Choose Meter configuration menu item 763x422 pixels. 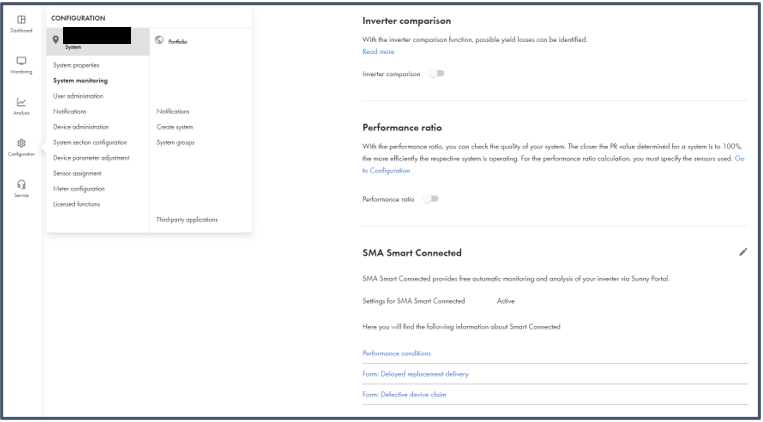coord(78,188)
